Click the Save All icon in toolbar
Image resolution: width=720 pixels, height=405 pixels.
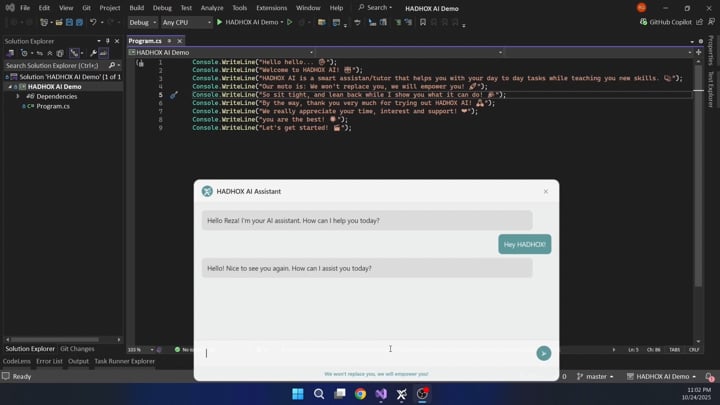coord(79,22)
